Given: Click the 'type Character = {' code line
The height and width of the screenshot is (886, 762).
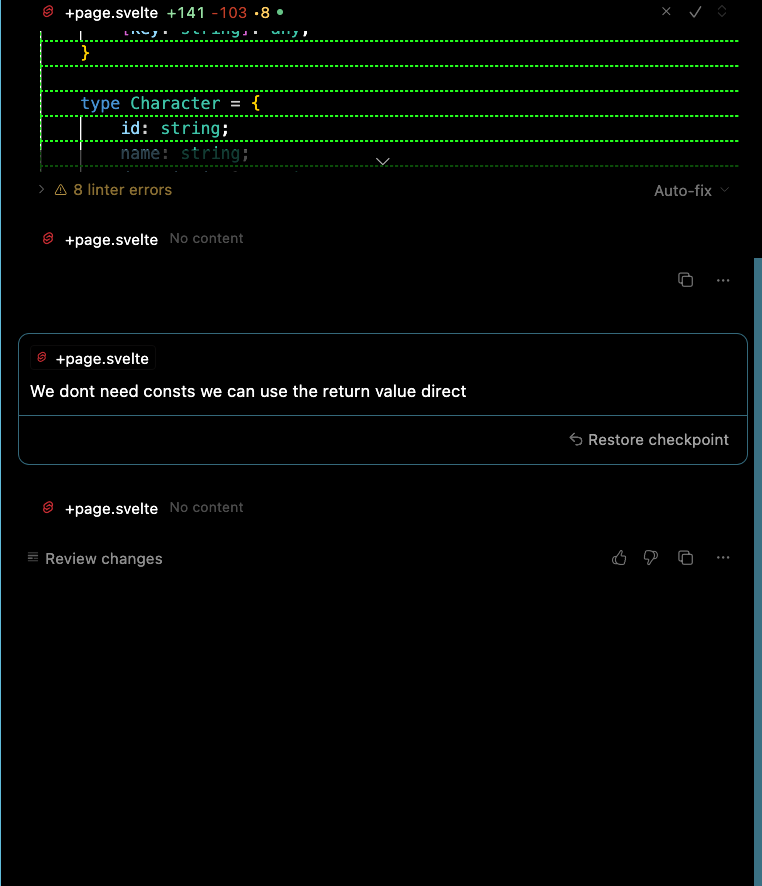Looking at the screenshot, I should point(170,103).
